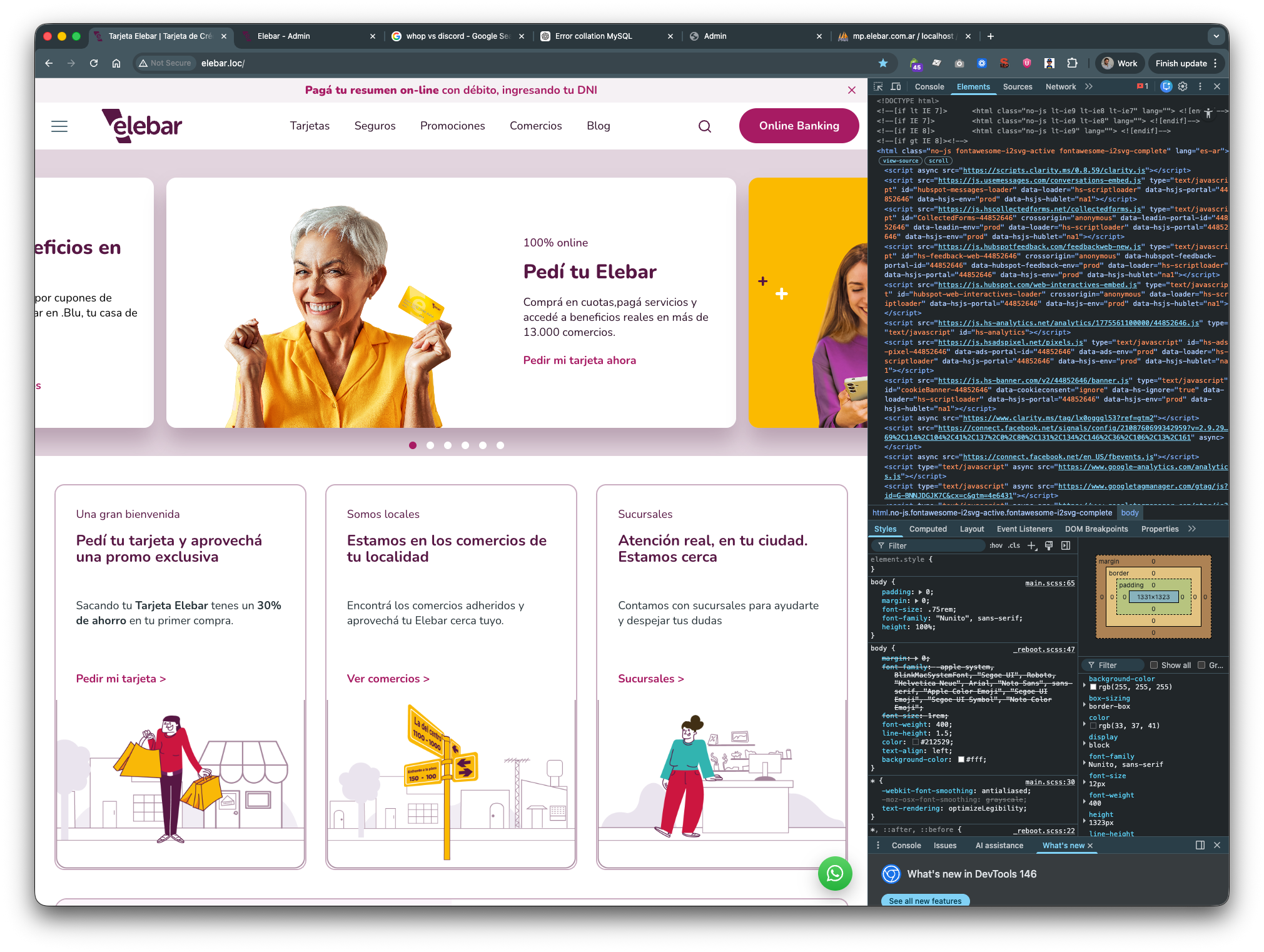1264x952 pixels.
Task: Open the Computed styles tab
Action: tap(928, 529)
